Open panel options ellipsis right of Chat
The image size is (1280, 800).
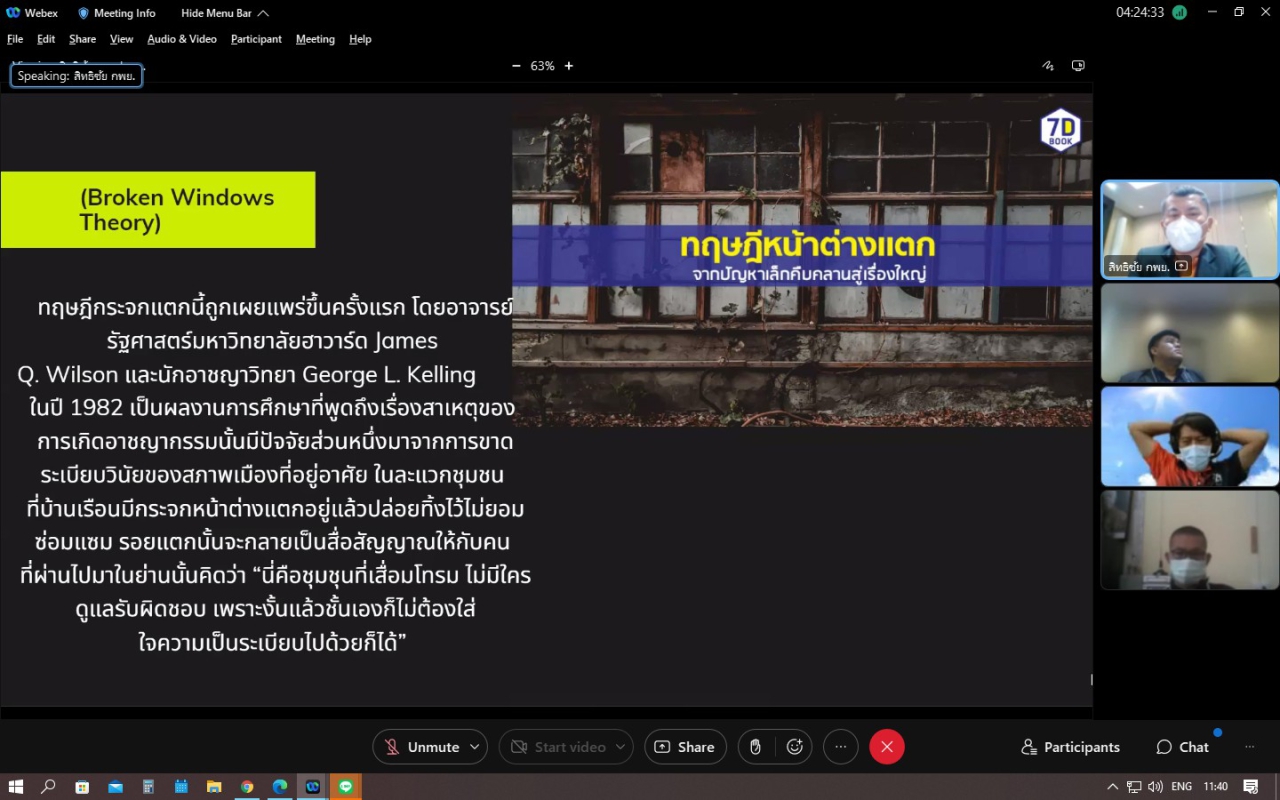click(x=1249, y=747)
